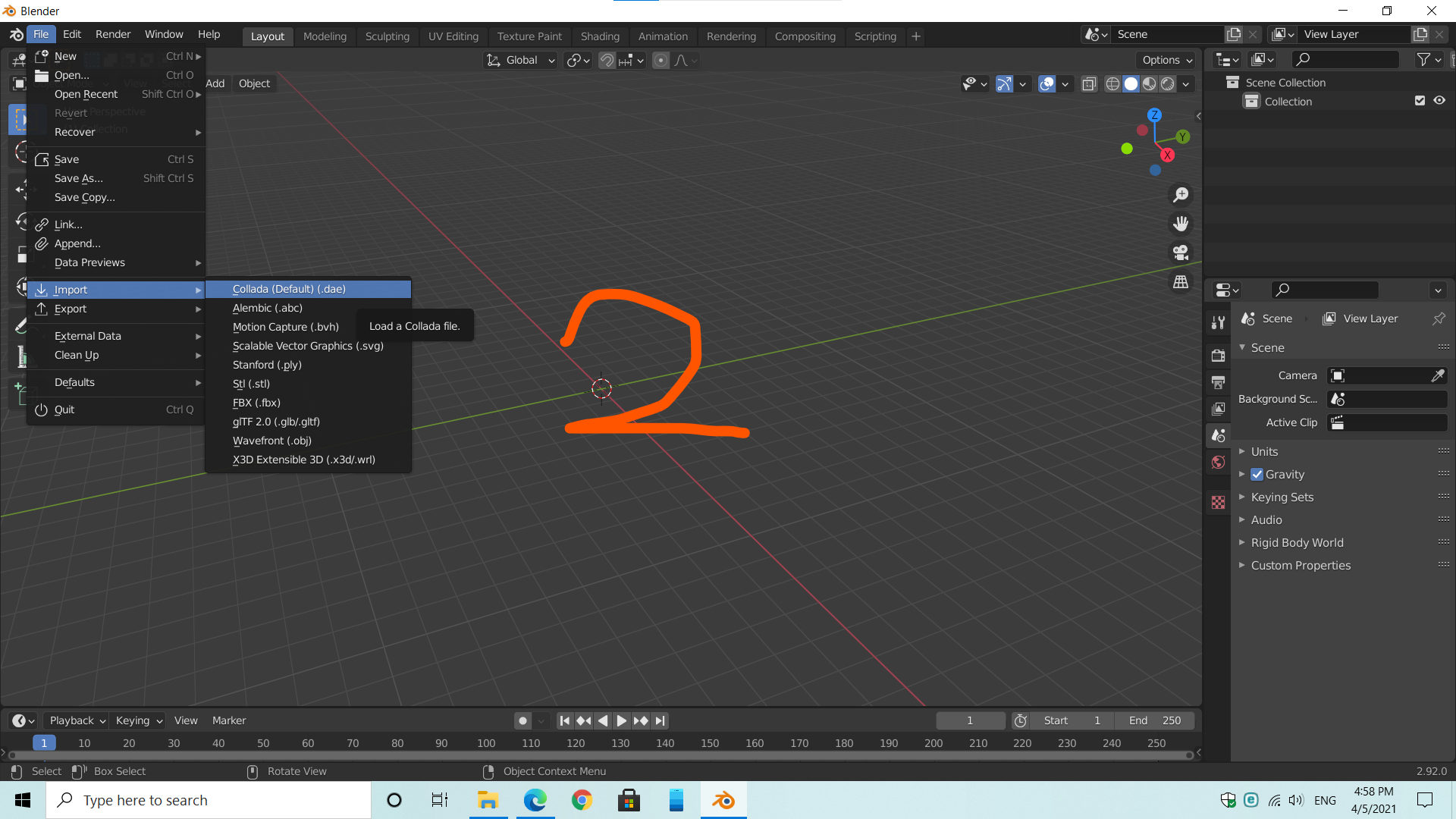Toggle the auto keying record button

522,720
